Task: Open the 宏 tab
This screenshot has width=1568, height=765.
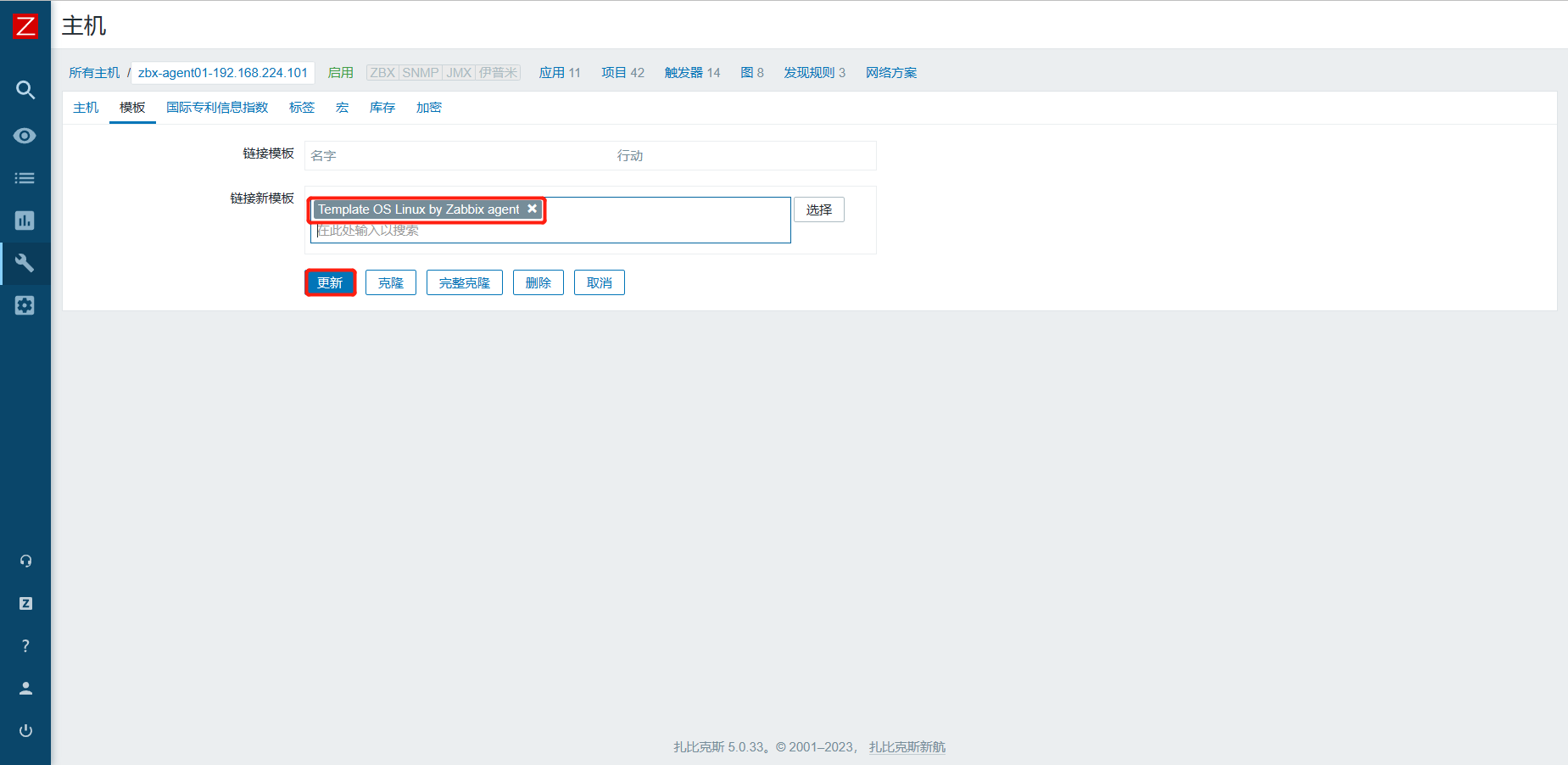Action: 343,108
